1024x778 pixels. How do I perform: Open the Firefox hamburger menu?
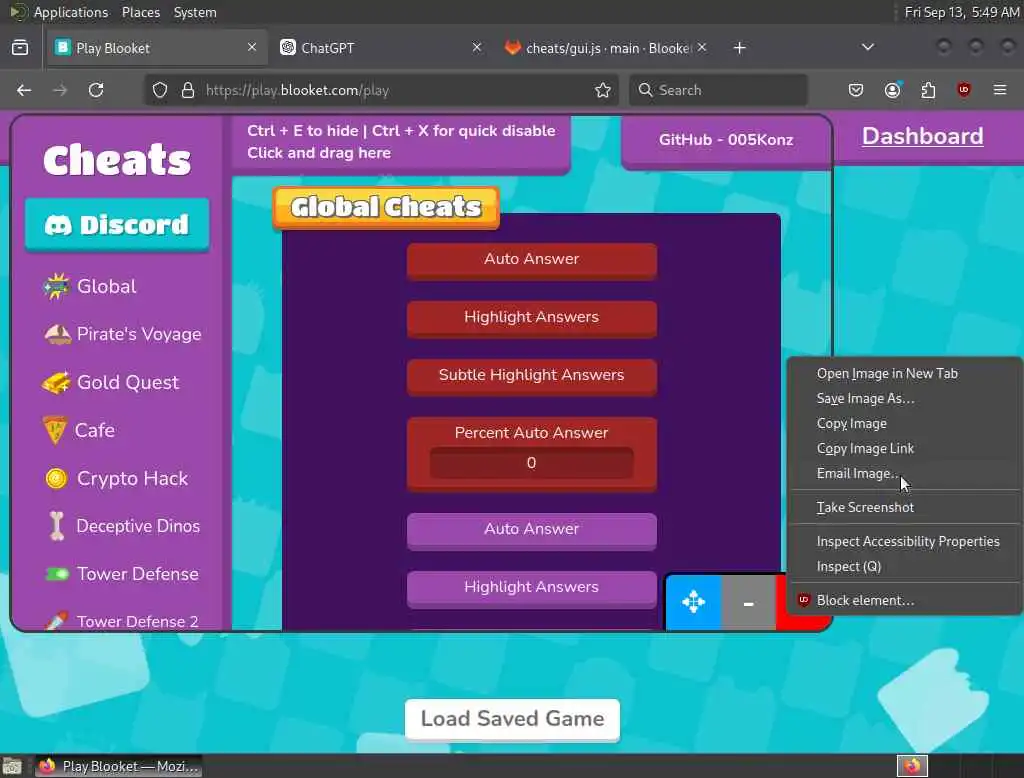point(1000,90)
